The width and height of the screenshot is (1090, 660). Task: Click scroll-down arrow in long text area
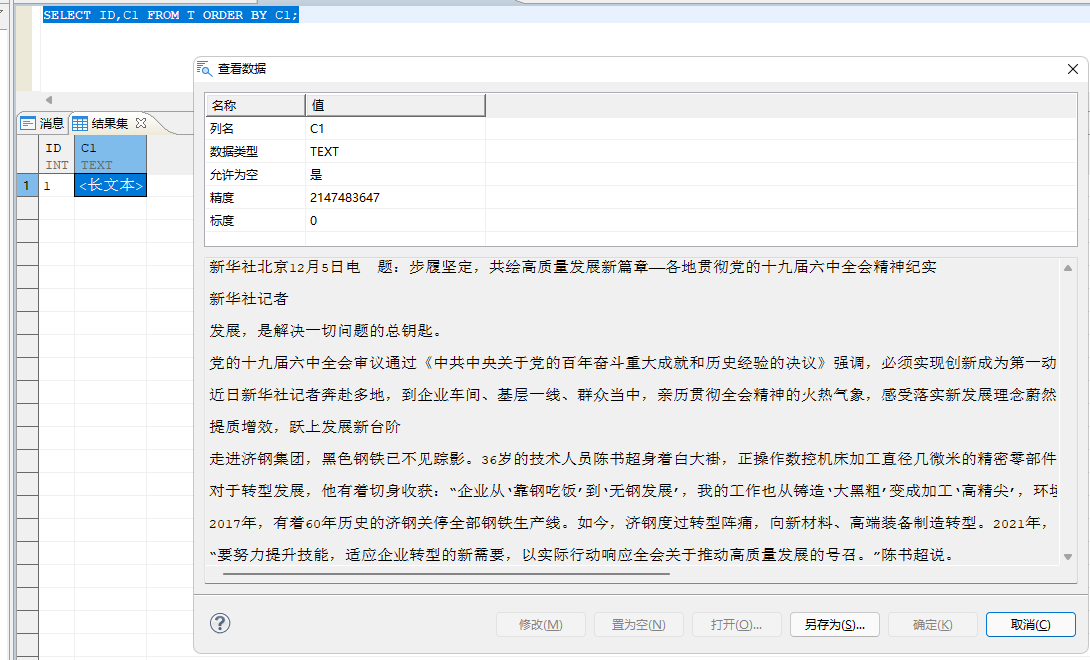(1068, 556)
